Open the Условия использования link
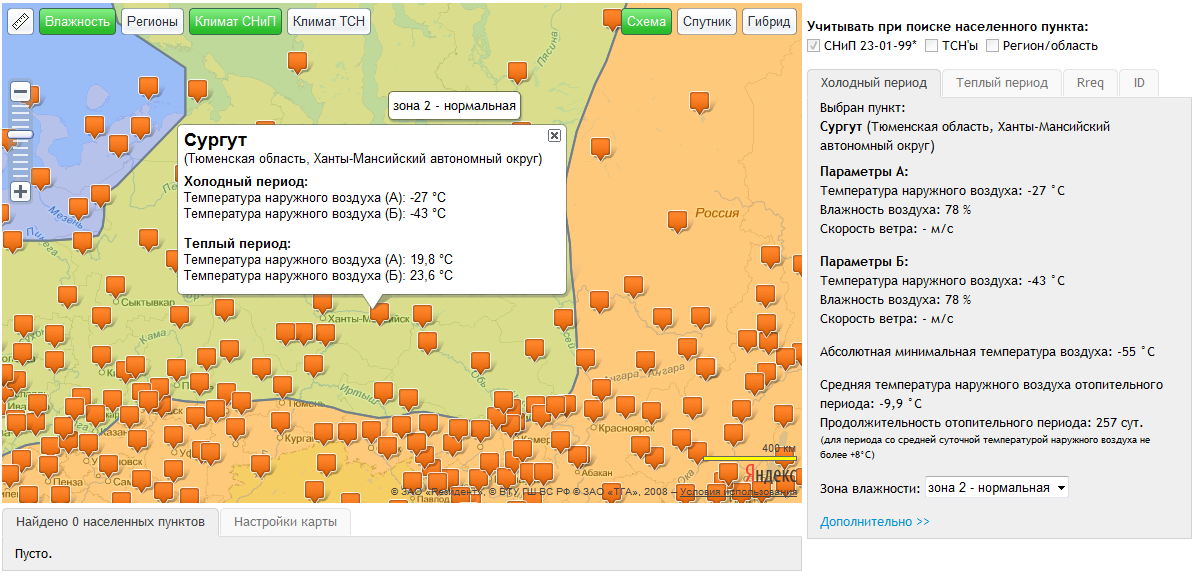This screenshot has height=573, width=1195. [x=737, y=492]
